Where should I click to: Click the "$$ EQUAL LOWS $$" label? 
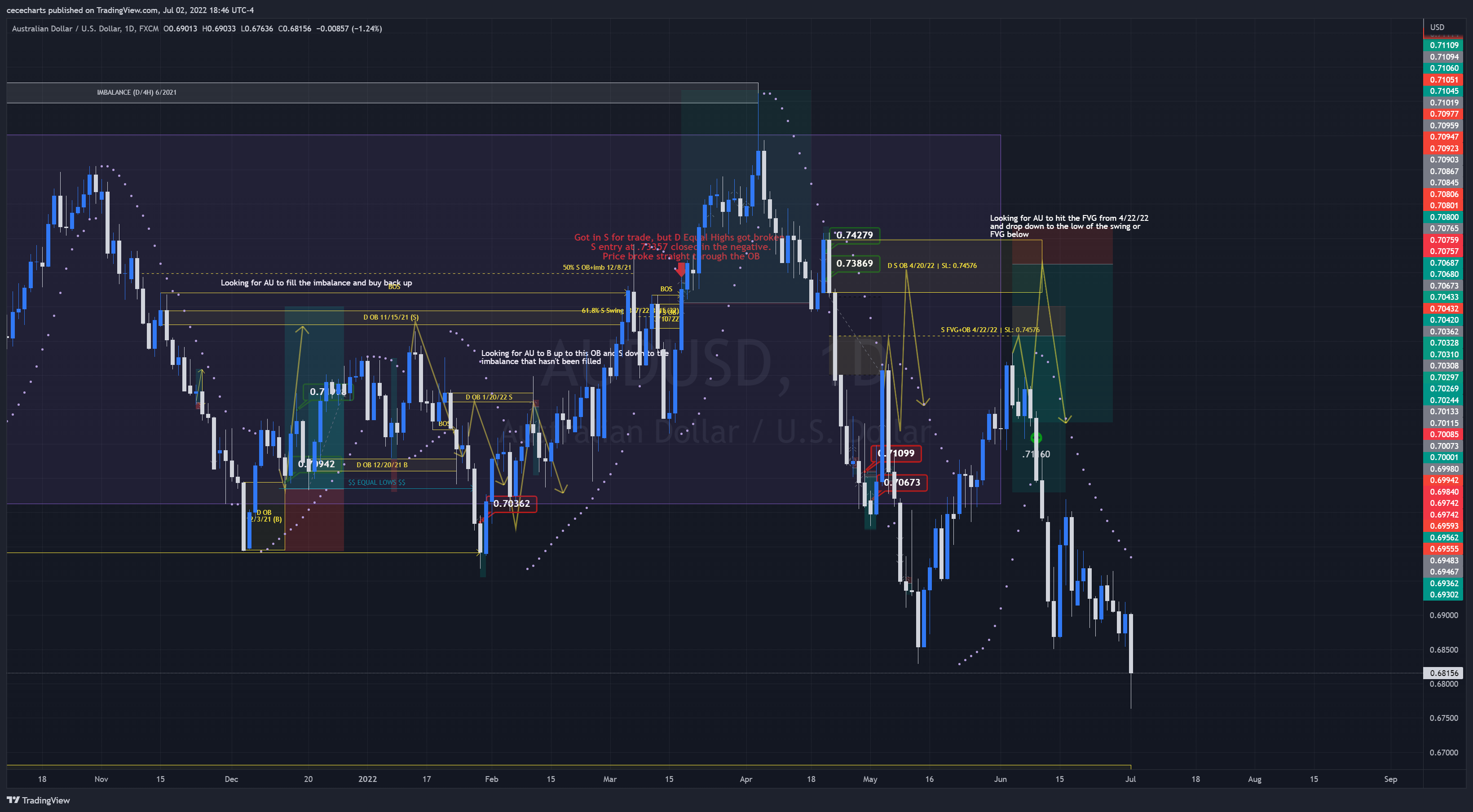[376, 482]
